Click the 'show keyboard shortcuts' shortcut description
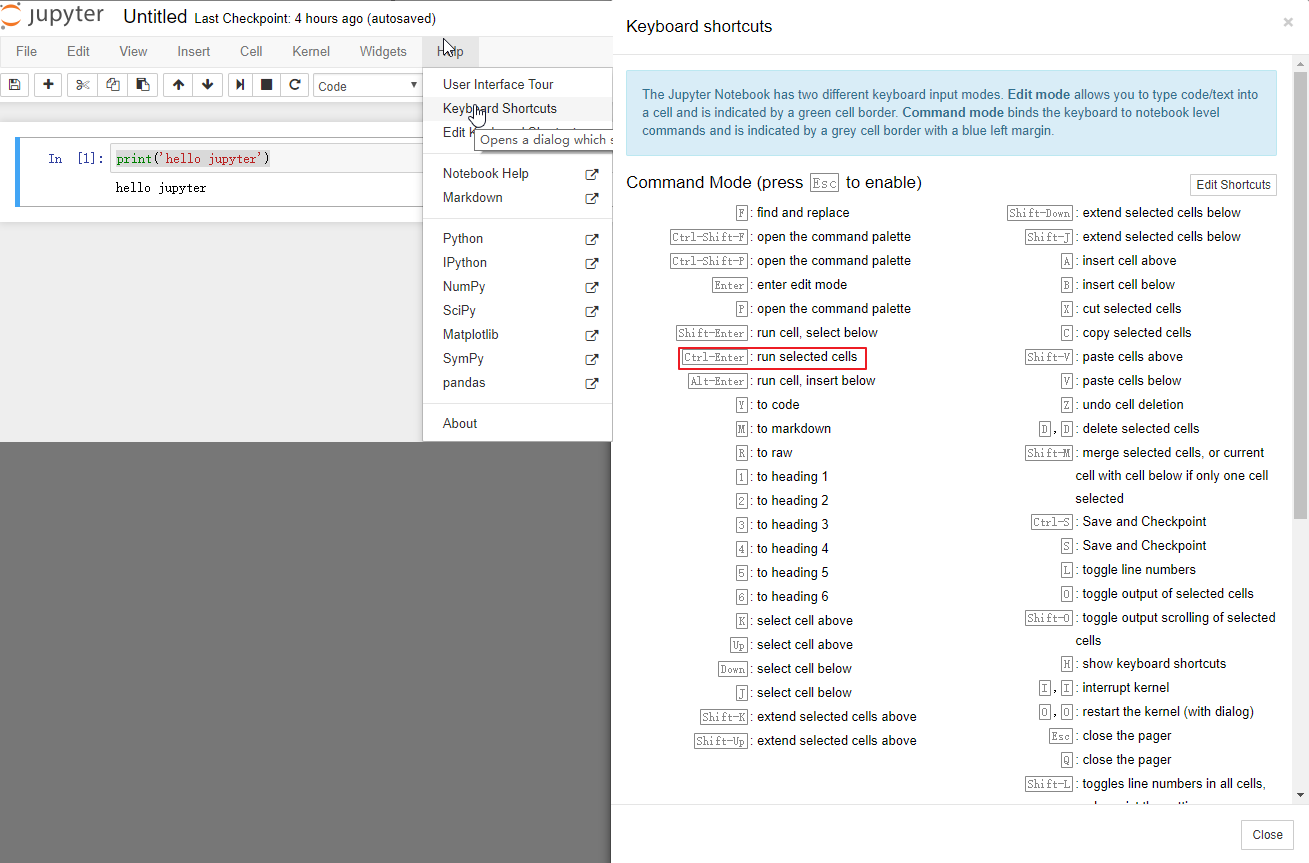The image size is (1309, 863). (x=1154, y=664)
